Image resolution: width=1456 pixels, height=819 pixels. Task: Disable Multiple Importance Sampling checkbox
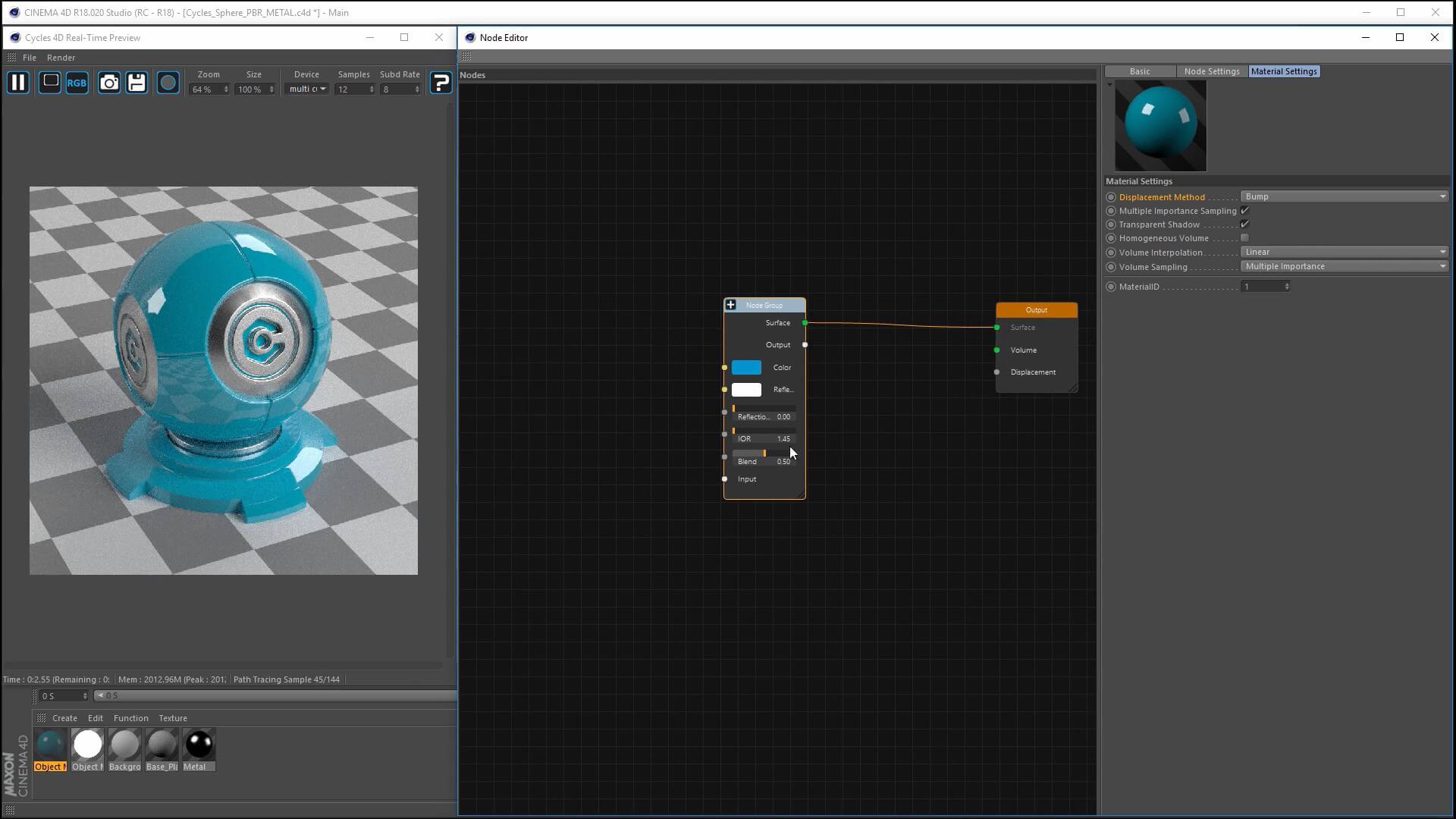(x=1244, y=211)
